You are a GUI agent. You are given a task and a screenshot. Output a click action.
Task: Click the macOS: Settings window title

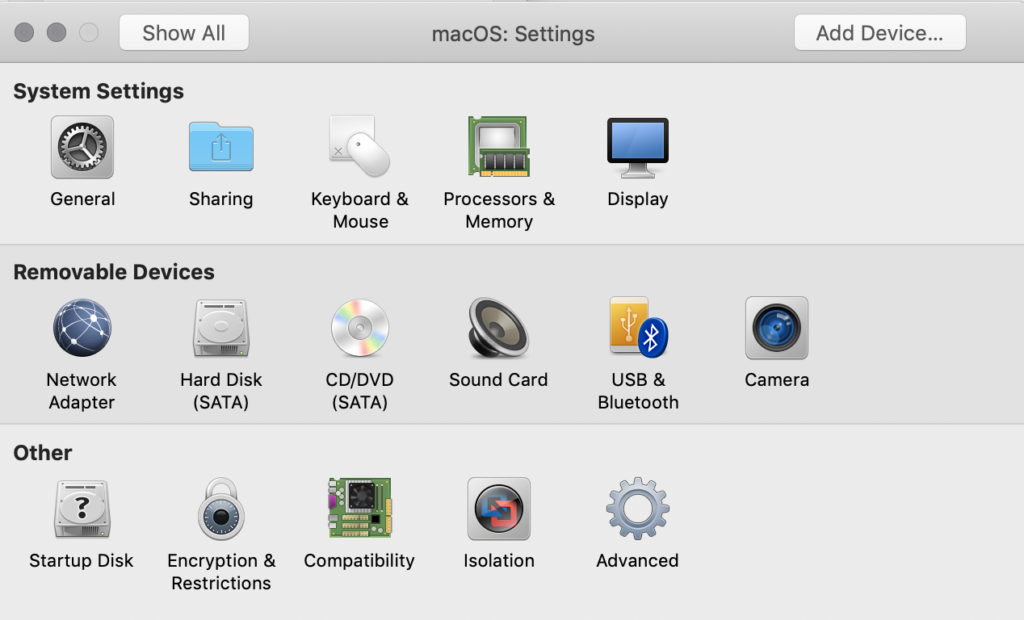point(513,34)
